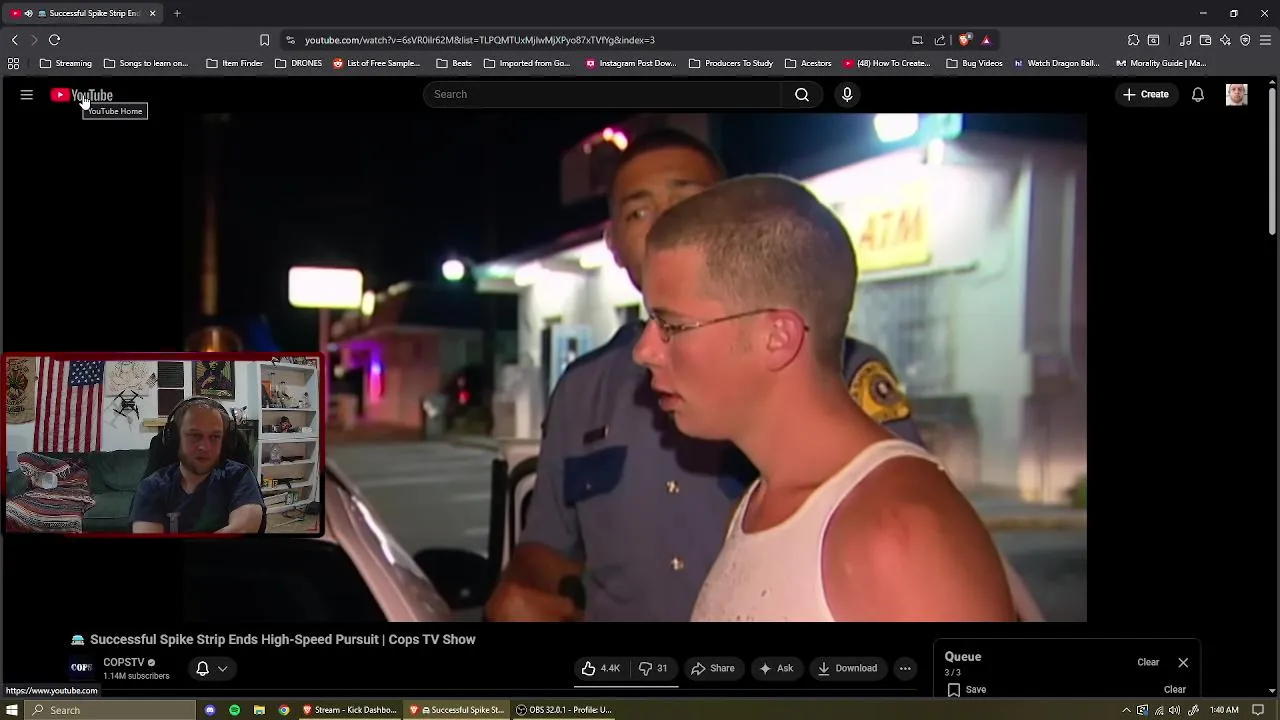Image resolution: width=1280 pixels, height=720 pixels.
Task: Open the Streaming bookmarks folder
Action: [66, 63]
